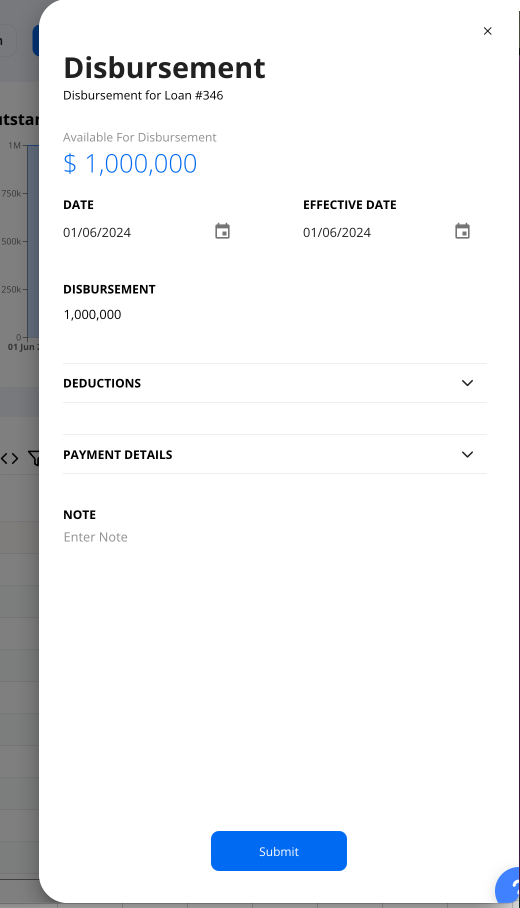Click the angle brackets code icon
520x908 pixels.
tap(9, 459)
